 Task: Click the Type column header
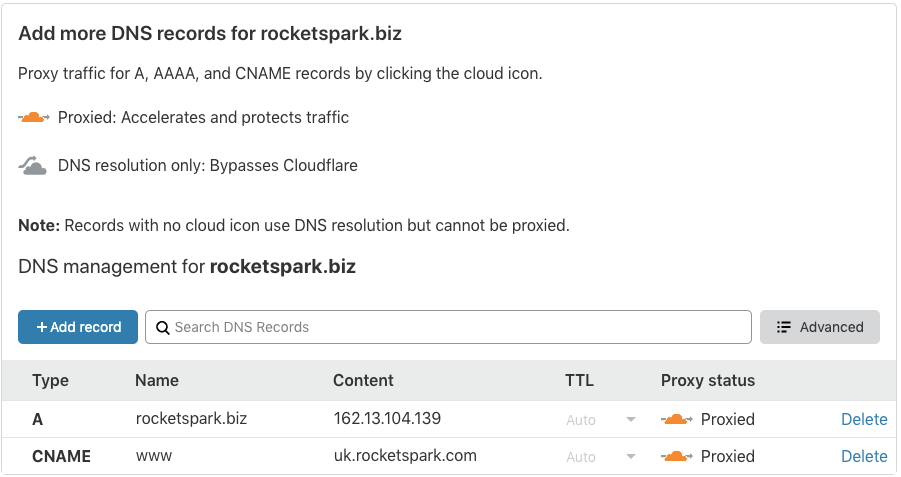pos(51,380)
